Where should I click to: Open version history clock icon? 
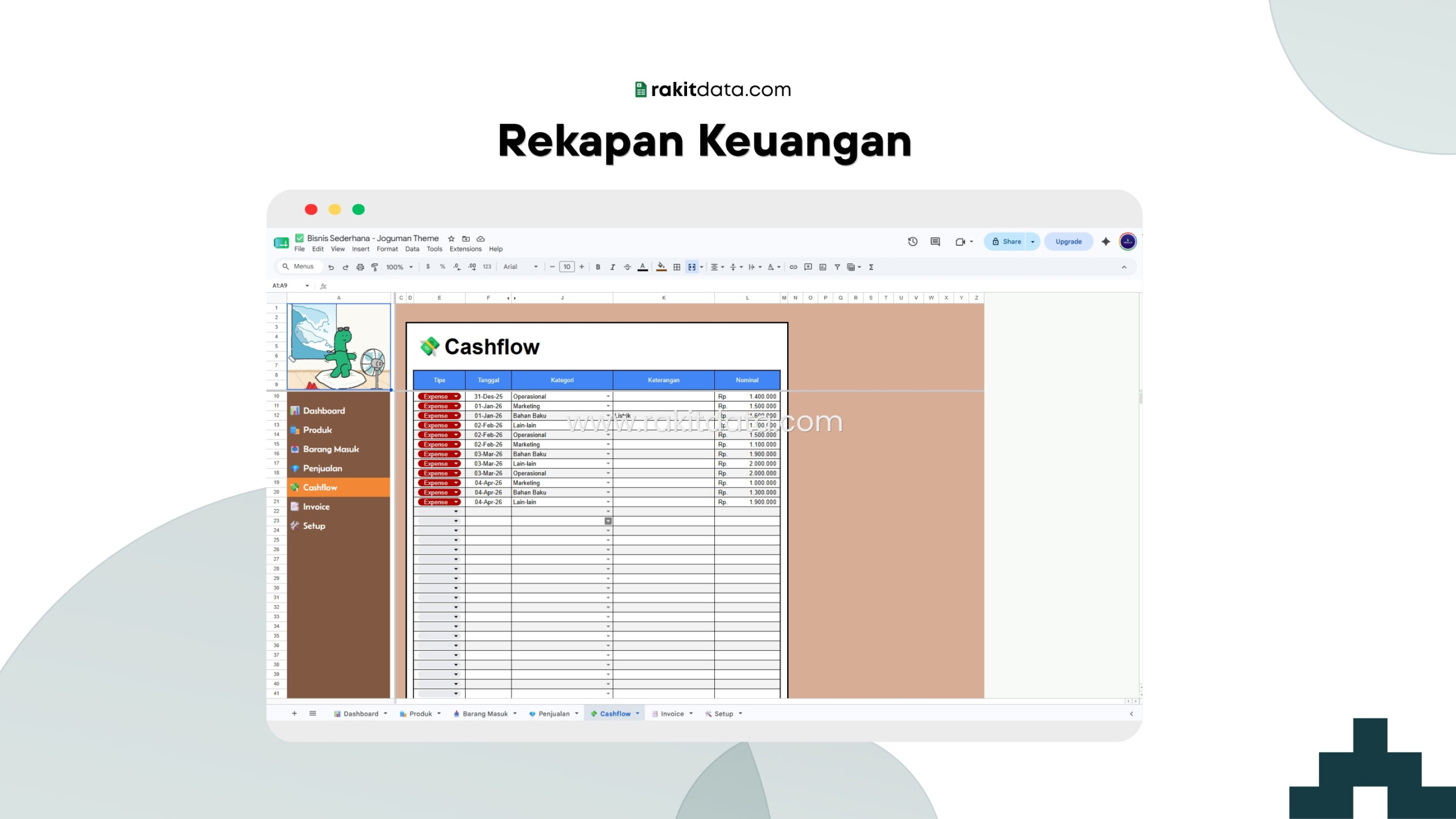[913, 242]
